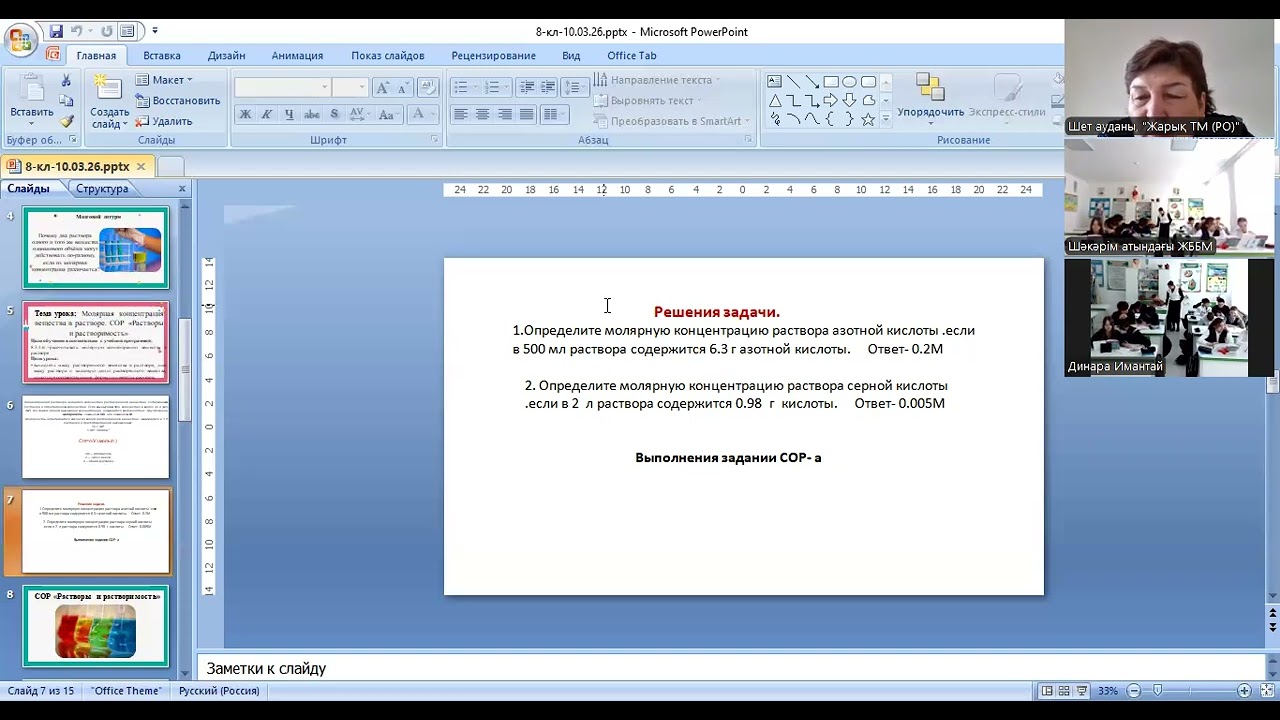Screen dimensions: 1280x720
Task: Open the Дизайн ribbon tab
Action: pyautogui.click(x=227, y=56)
